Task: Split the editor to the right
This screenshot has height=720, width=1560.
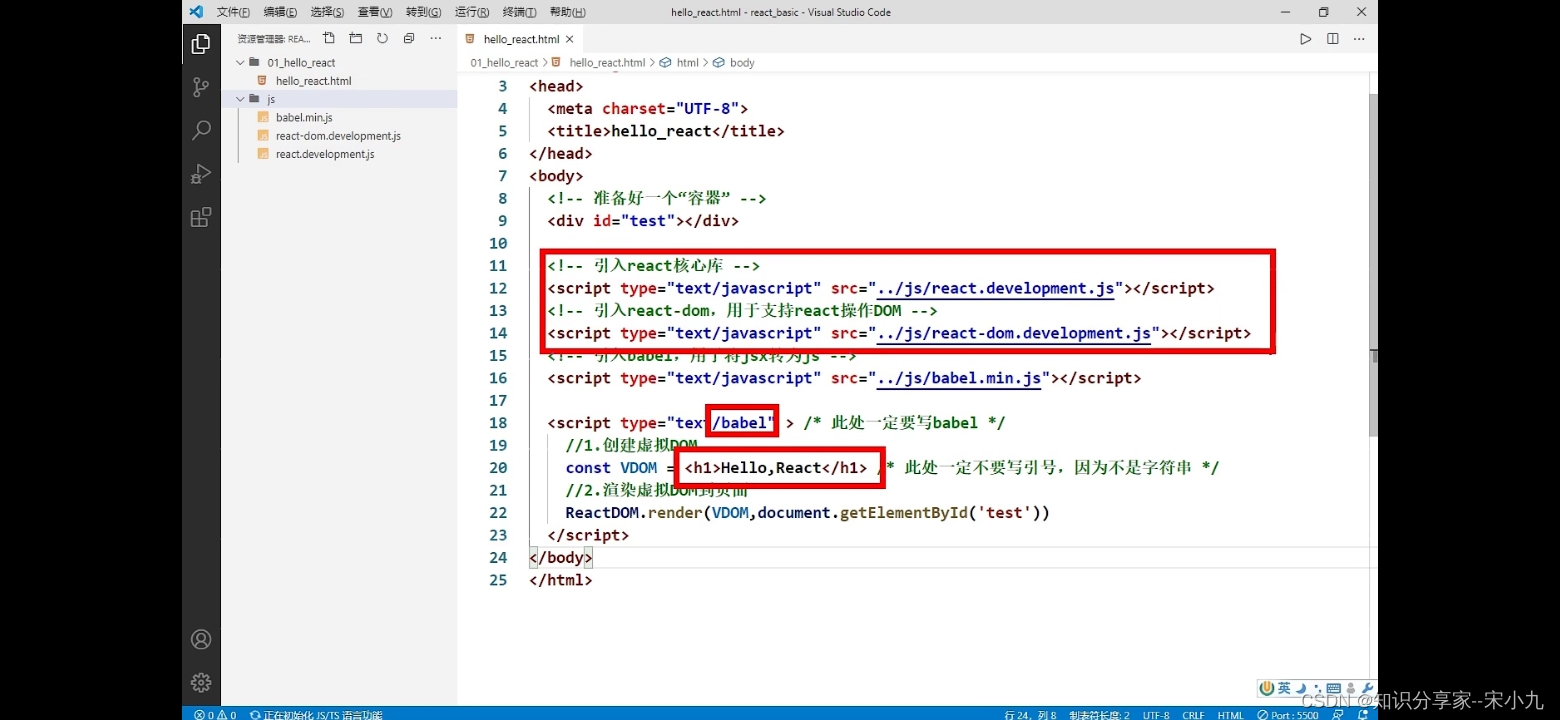Action: pyautogui.click(x=1332, y=39)
